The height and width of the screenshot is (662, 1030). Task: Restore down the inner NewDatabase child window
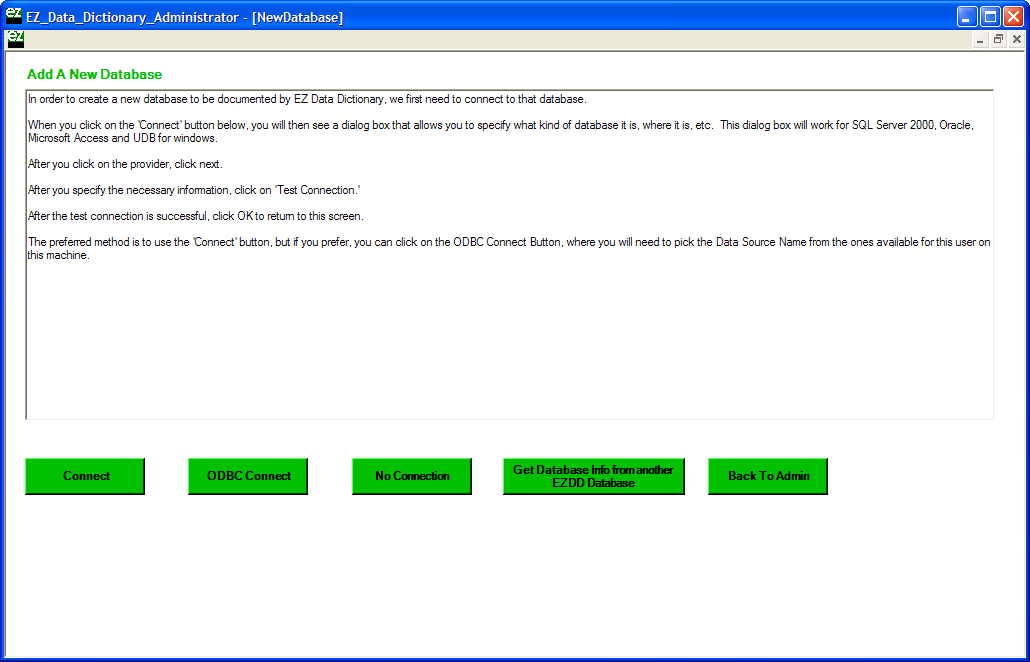[998, 39]
